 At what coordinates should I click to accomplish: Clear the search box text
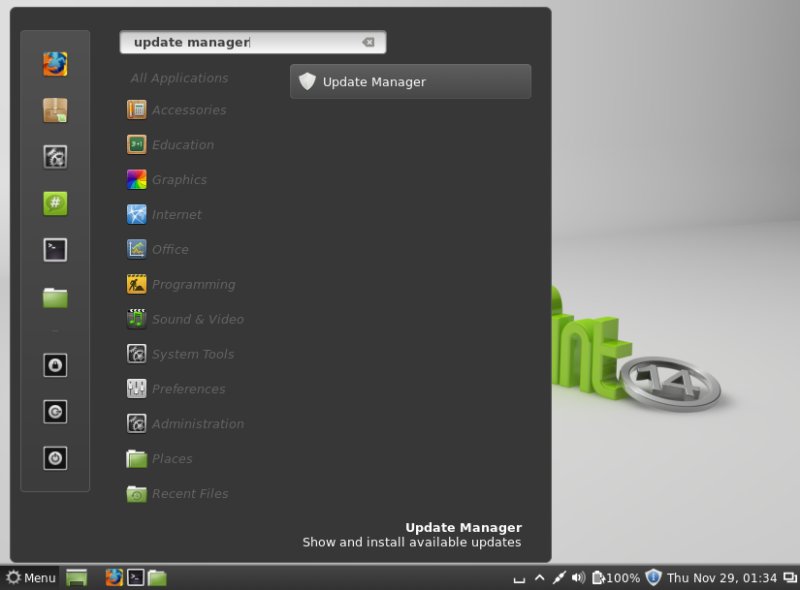[x=368, y=42]
